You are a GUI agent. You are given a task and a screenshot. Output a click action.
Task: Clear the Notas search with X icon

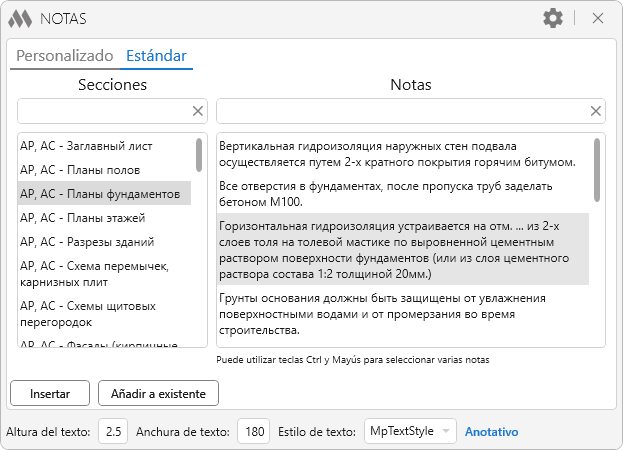[x=596, y=111]
